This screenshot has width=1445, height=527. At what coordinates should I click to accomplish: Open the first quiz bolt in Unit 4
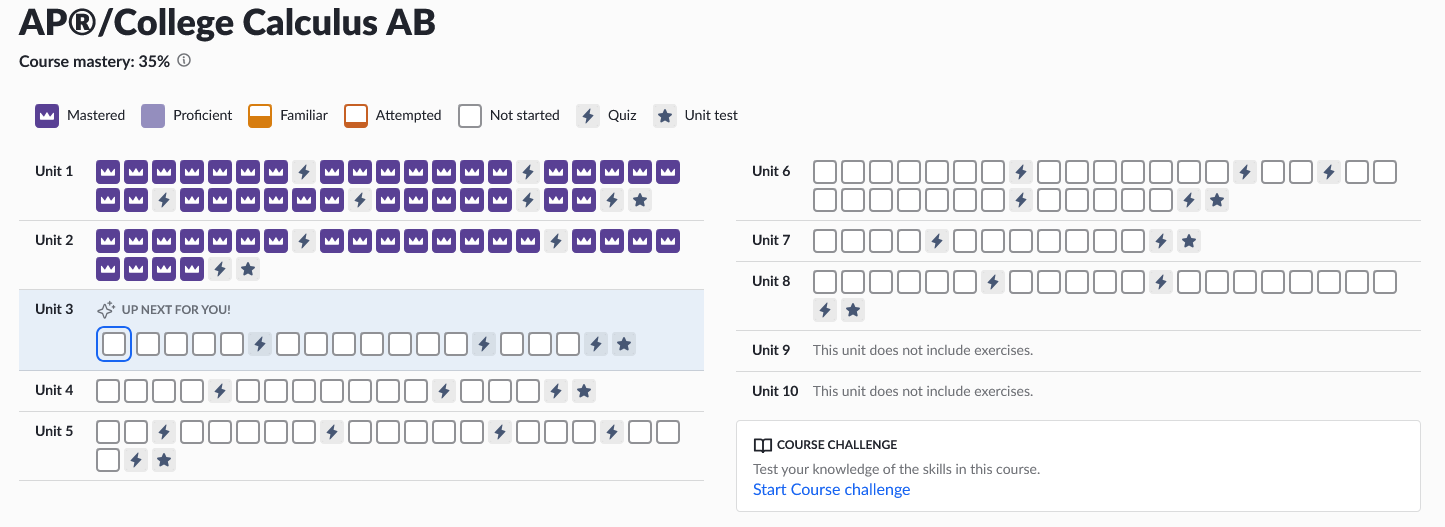tap(220, 390)
